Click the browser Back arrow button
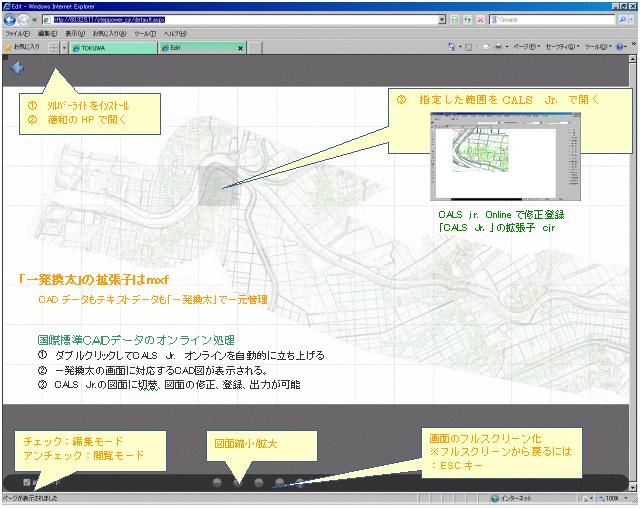 point(9,19)
